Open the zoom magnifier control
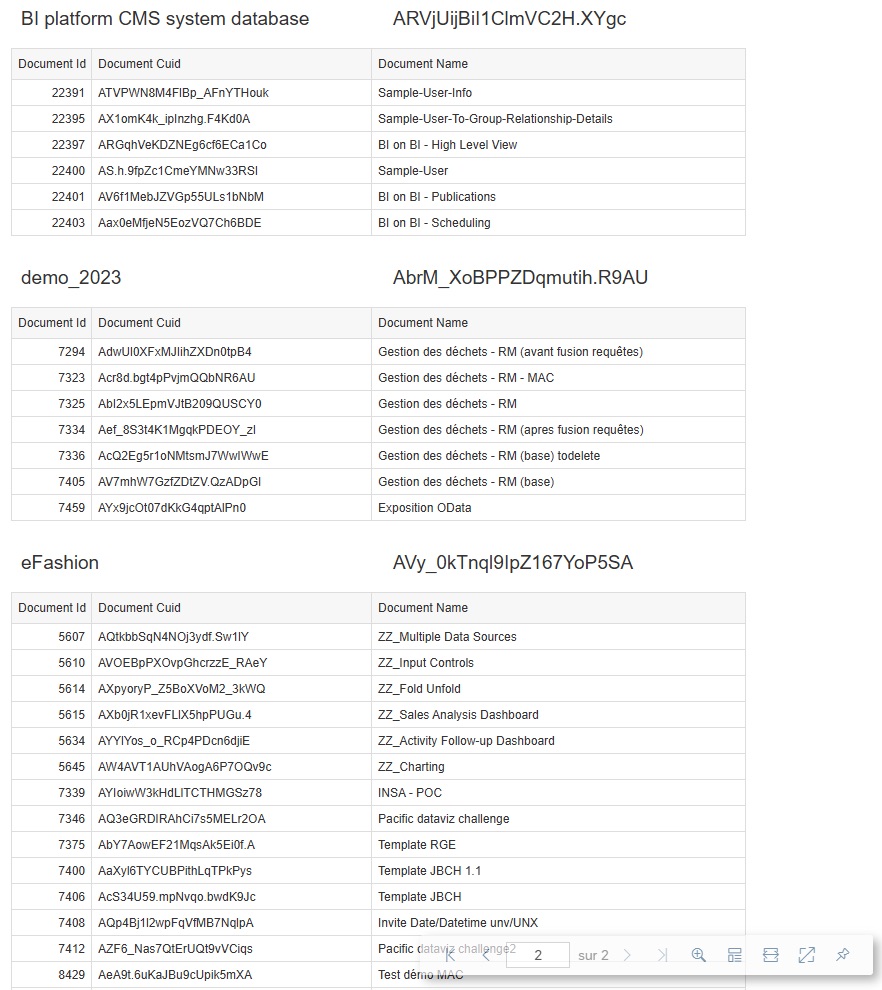Viewport: 882px width, 990px height. coord(699,955)
